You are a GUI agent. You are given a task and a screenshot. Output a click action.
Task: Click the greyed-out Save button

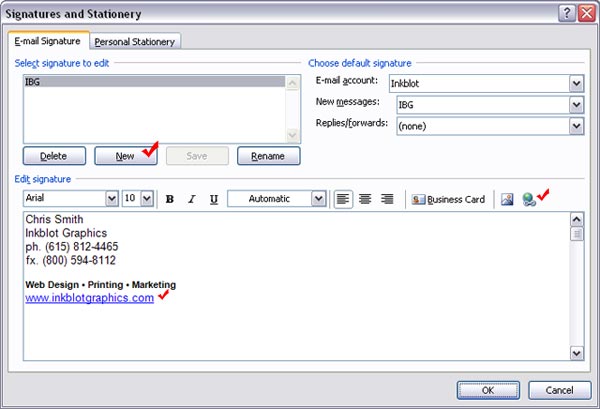197,156
